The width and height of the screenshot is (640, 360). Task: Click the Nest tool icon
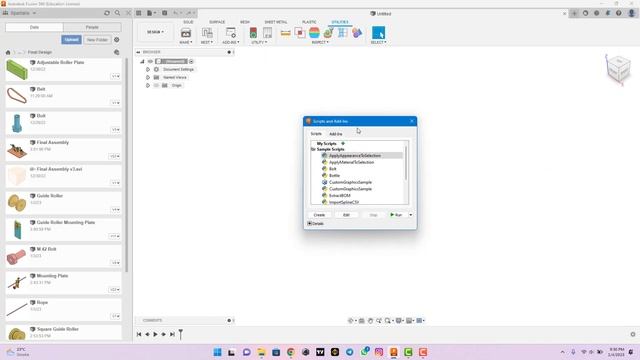pos(207,33)
